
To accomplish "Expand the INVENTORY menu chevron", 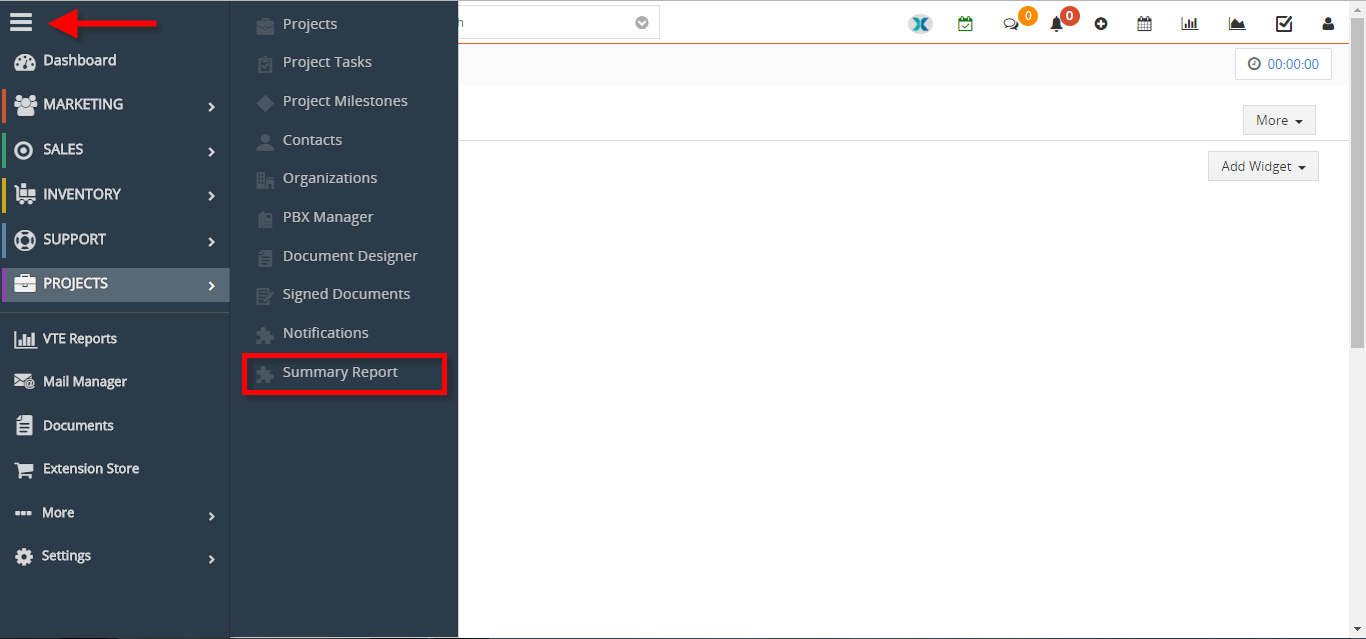I will pyautogui.click(x=211, y=196).
